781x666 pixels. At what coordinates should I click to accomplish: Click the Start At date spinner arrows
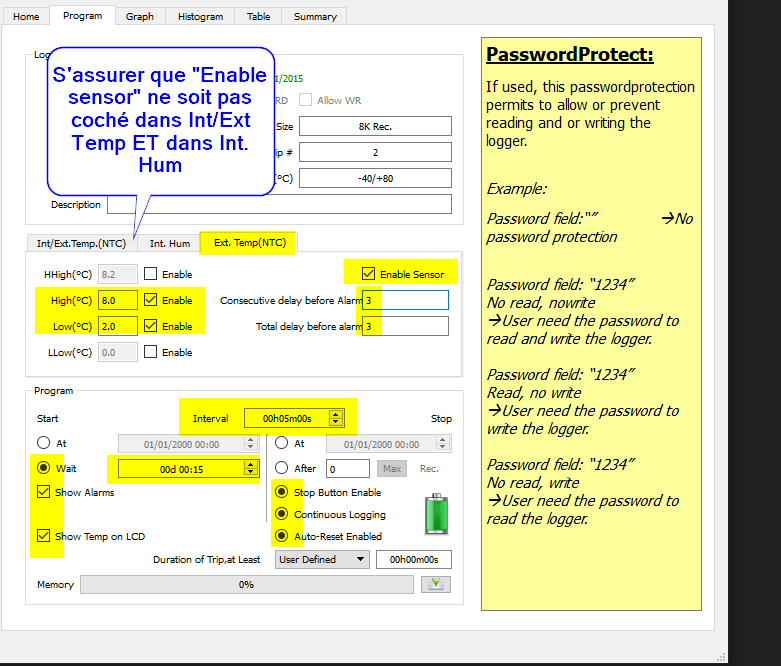[x=251, y=443]
